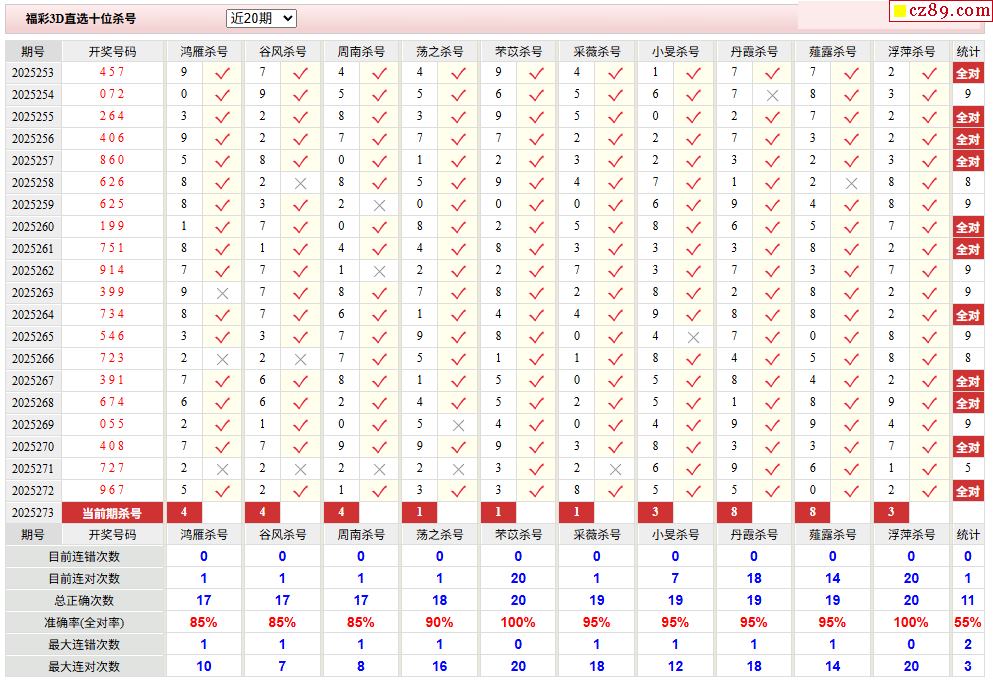The height and width of the screenshot is (682, 993).
Task: Click the top 统计 column header
Action: (967, 51)
